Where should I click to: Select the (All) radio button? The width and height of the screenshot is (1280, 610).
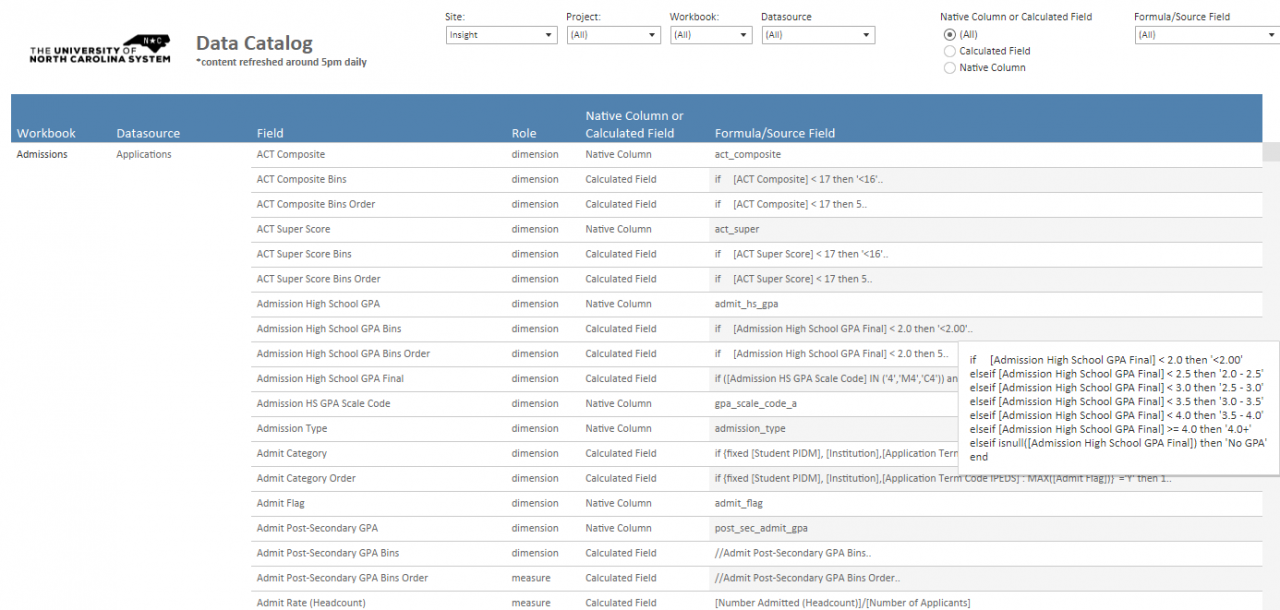(948, 35)
